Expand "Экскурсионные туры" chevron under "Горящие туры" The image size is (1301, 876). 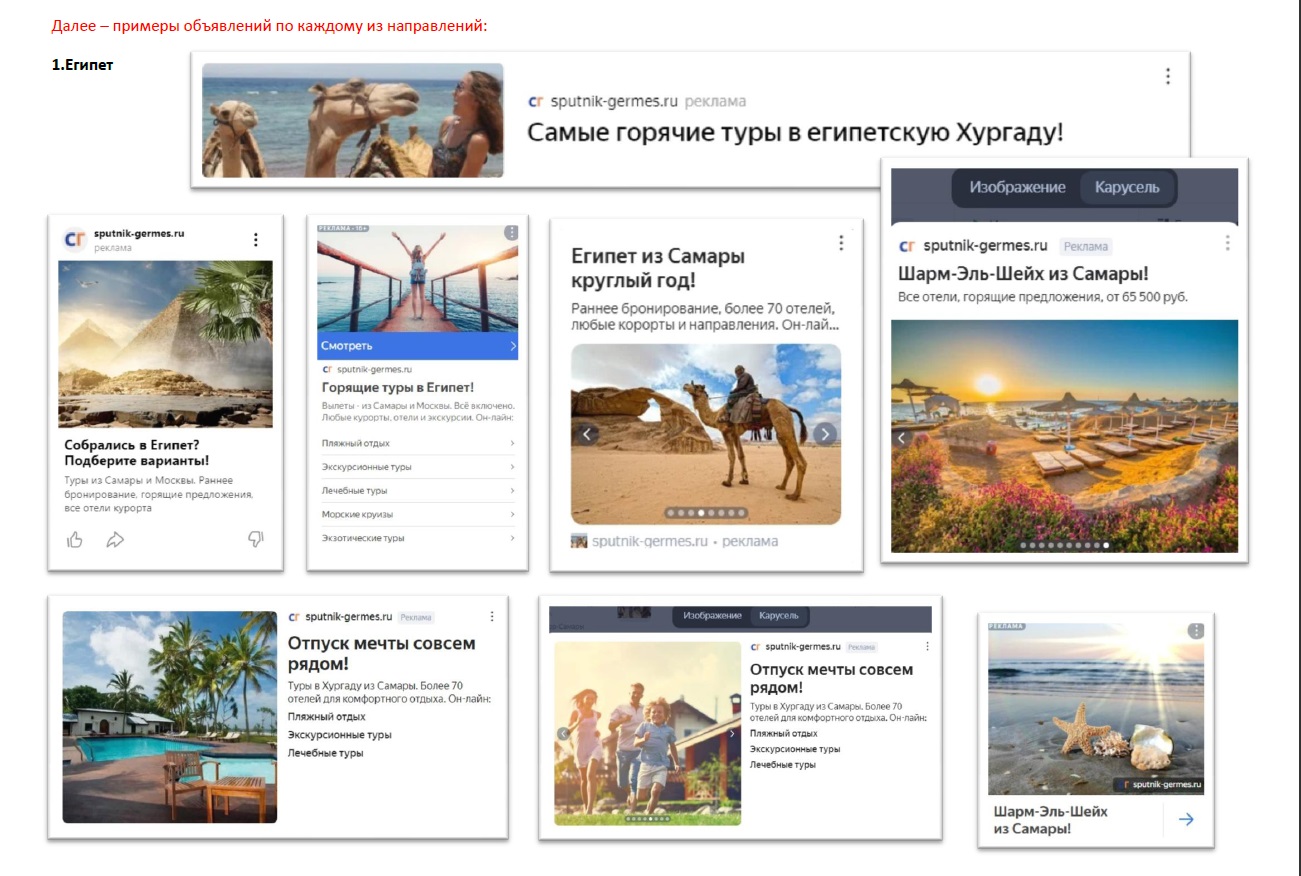tap(512, 467)
